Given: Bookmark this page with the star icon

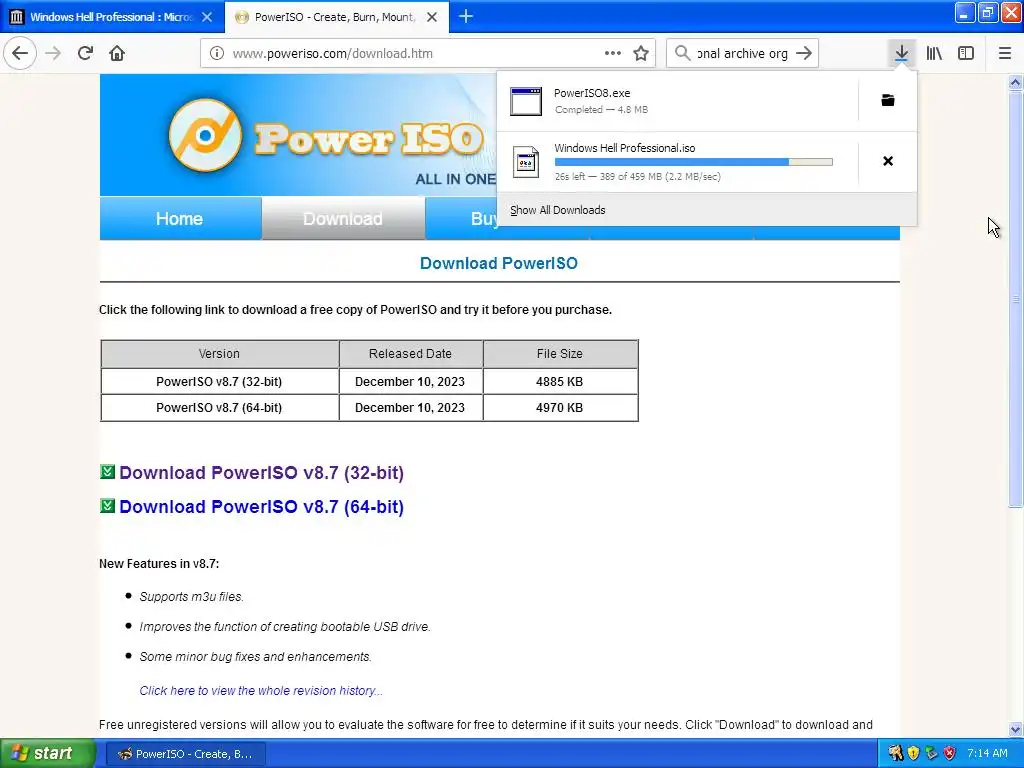Looking at the screenshot, I should coord(641,54).
